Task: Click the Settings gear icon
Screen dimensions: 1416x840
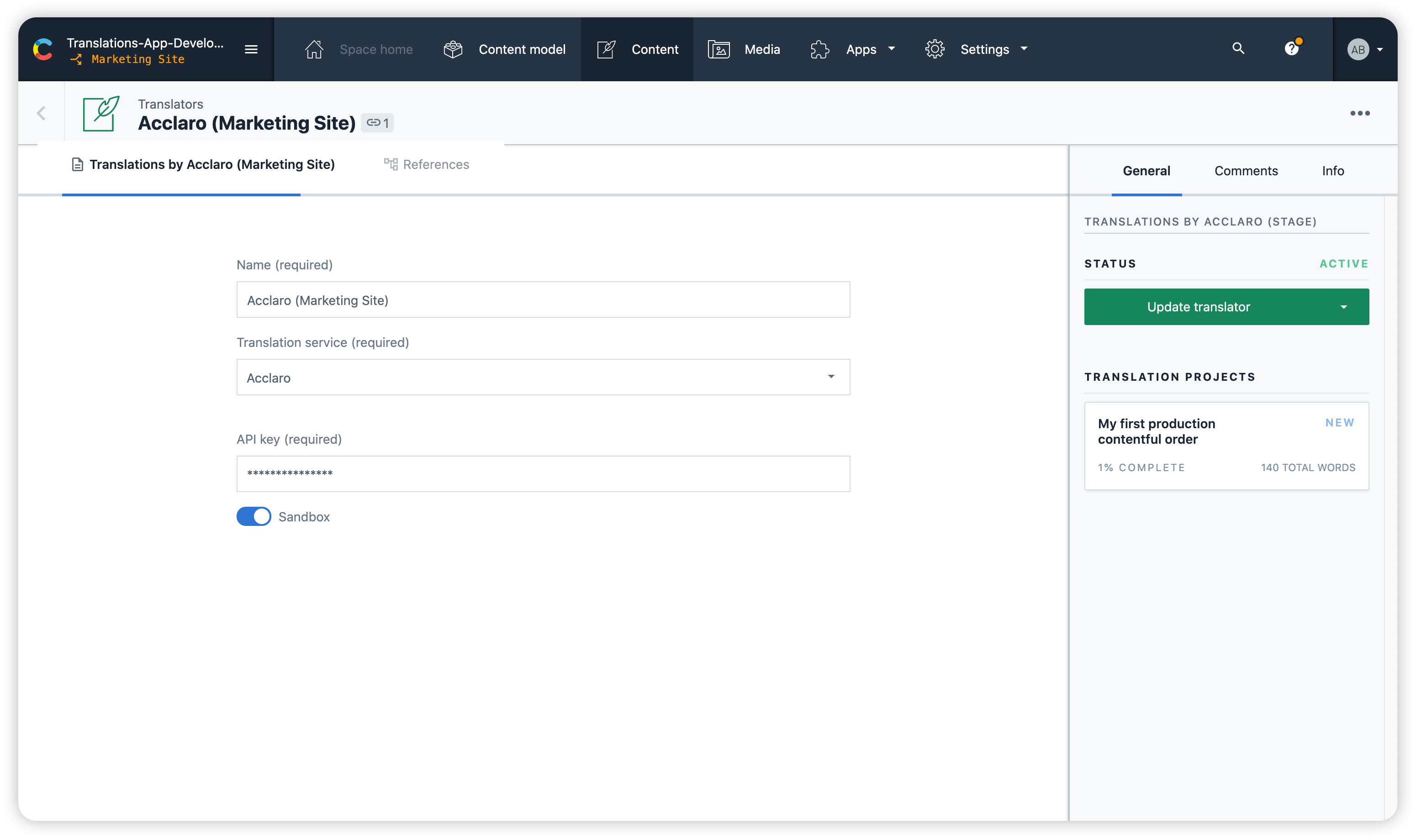Action: click(x=935, y=49)
